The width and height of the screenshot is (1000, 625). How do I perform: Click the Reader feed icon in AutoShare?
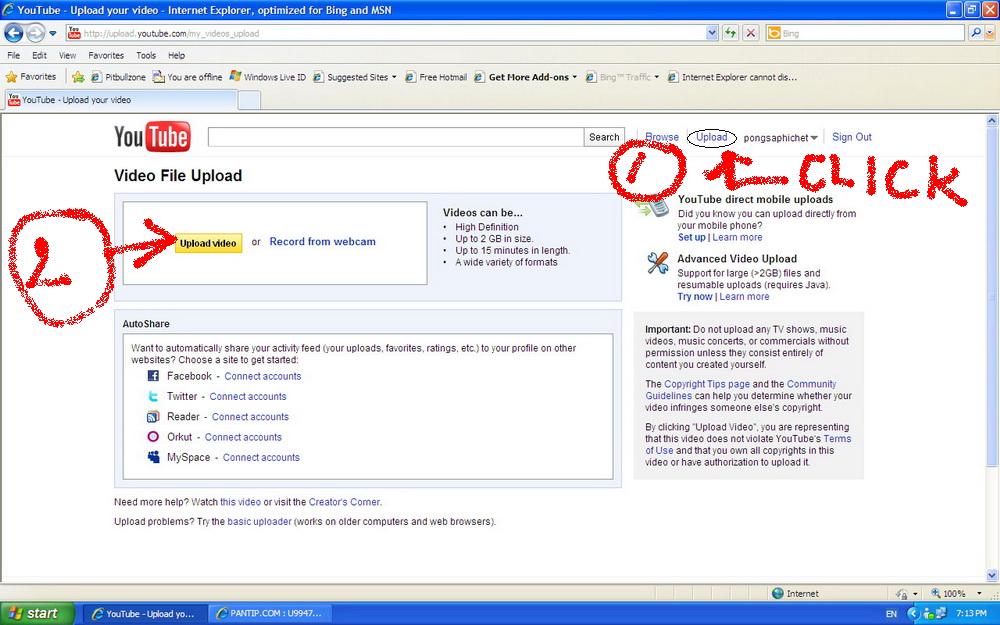[x=153, y=417]
